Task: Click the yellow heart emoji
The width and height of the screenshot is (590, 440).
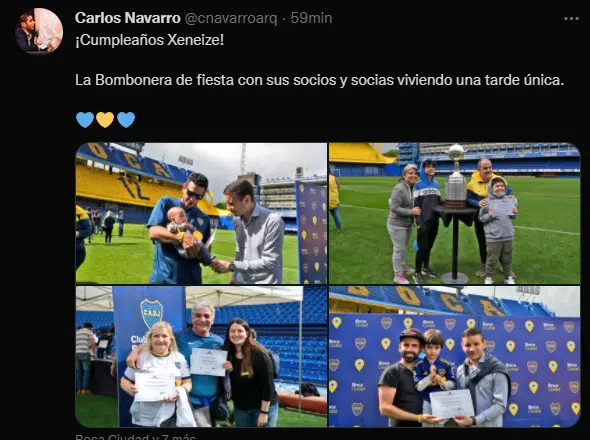Action: (105, 120)
